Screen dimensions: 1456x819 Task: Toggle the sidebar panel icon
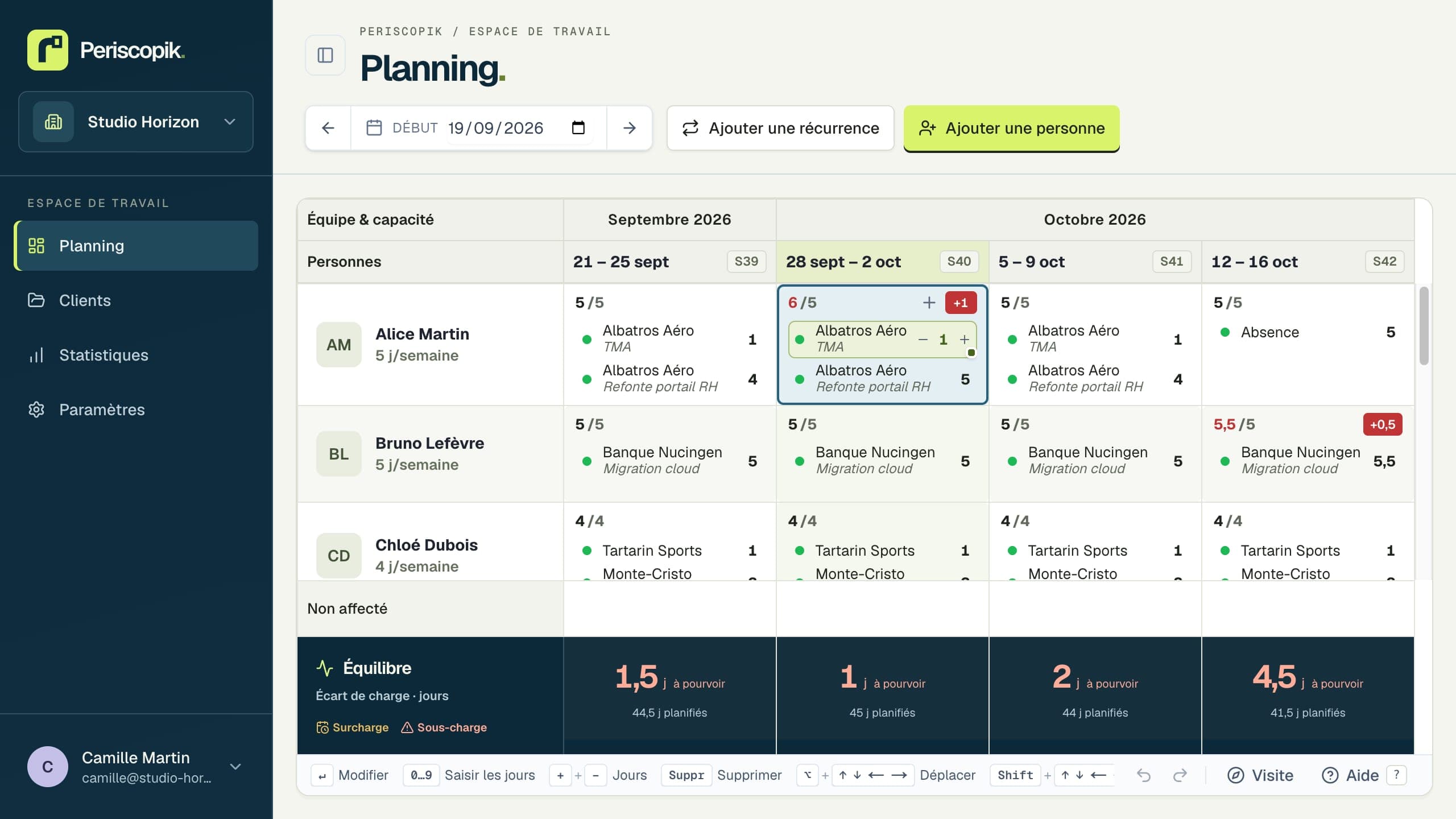325,55
